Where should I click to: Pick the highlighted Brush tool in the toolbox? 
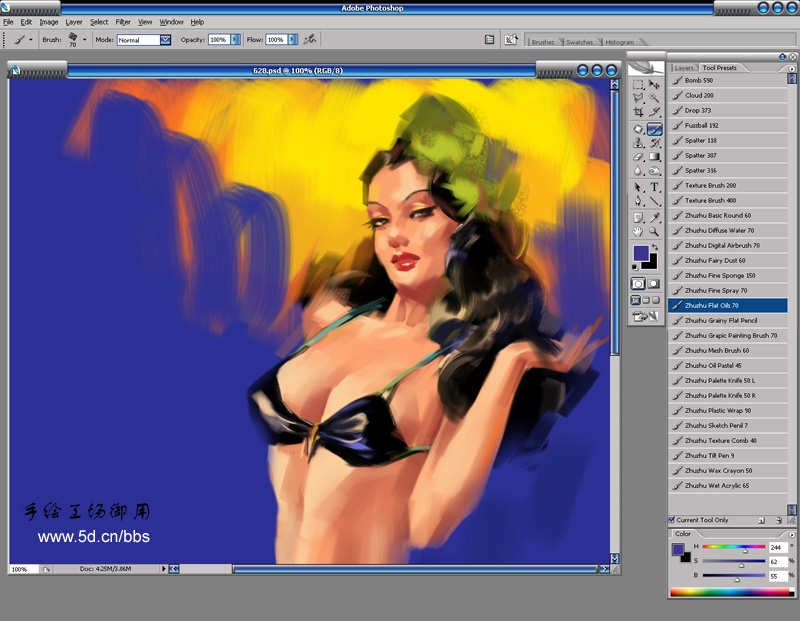(654, 129)
